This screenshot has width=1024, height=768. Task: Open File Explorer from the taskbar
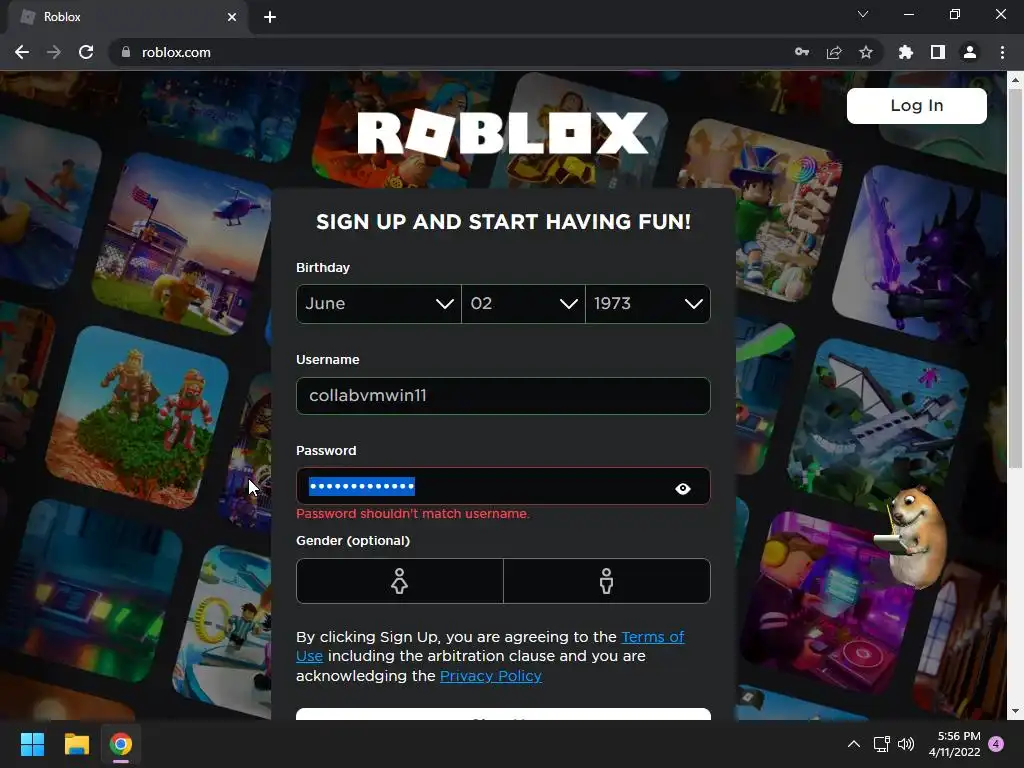pos(76,744)
